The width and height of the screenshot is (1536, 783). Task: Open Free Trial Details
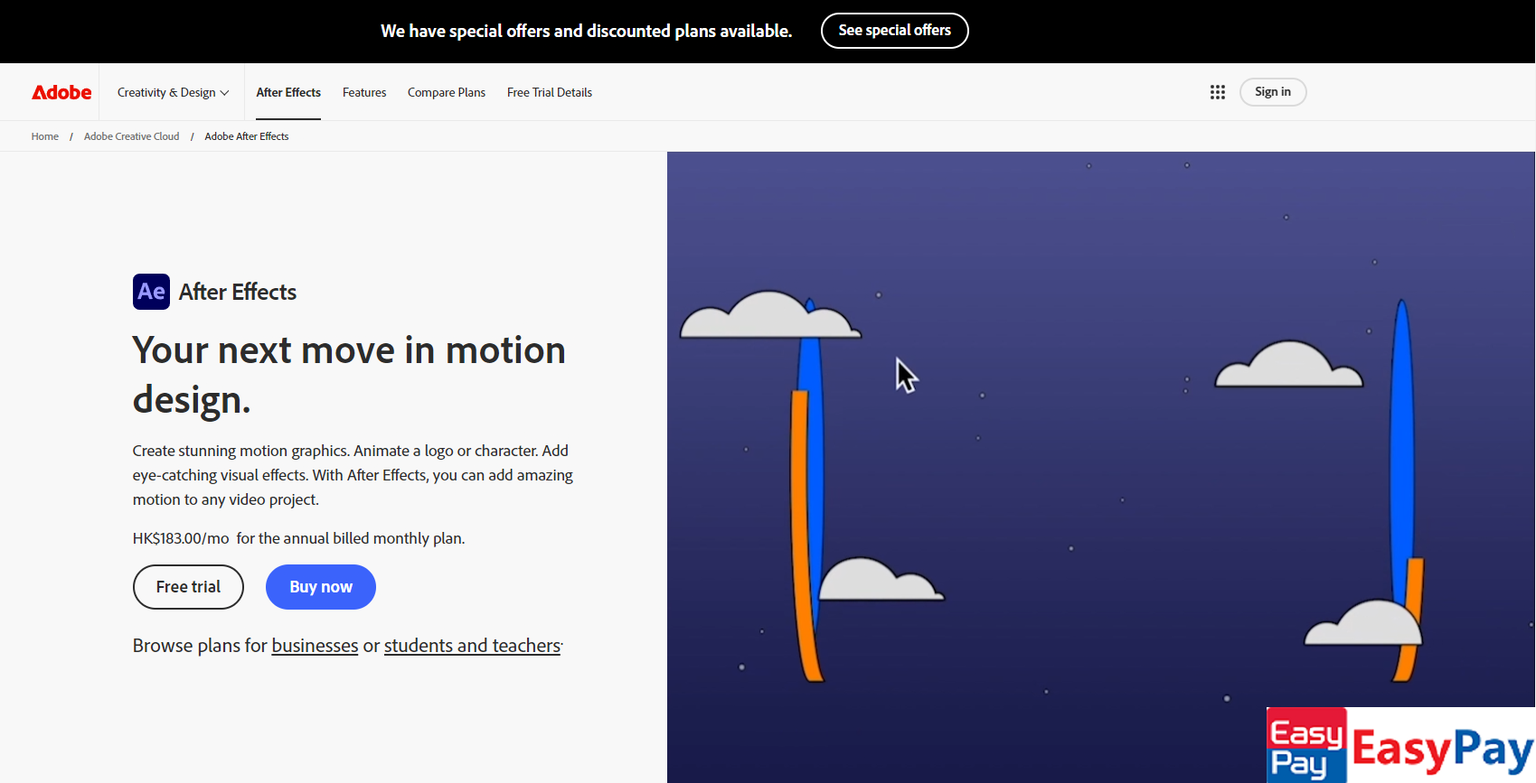point(549,92)
